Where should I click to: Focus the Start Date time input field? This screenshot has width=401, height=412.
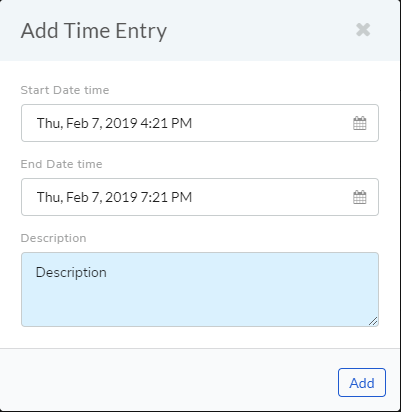point(200,123)
